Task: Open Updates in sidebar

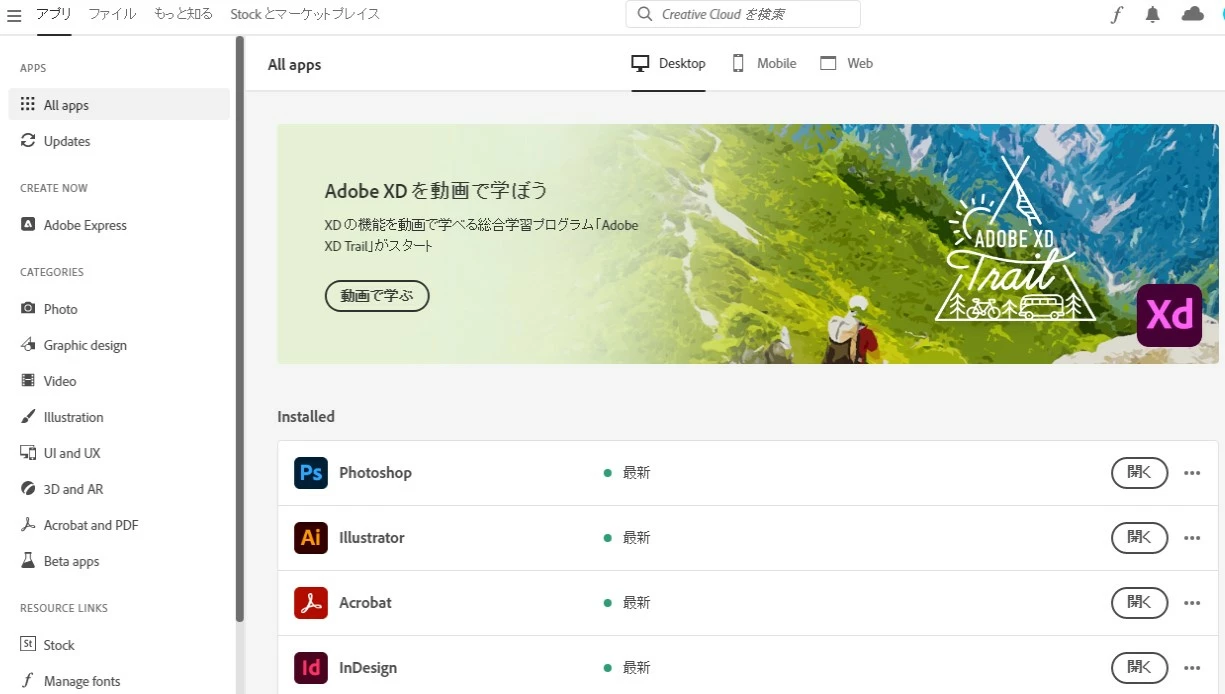Action: coord(119,141)
